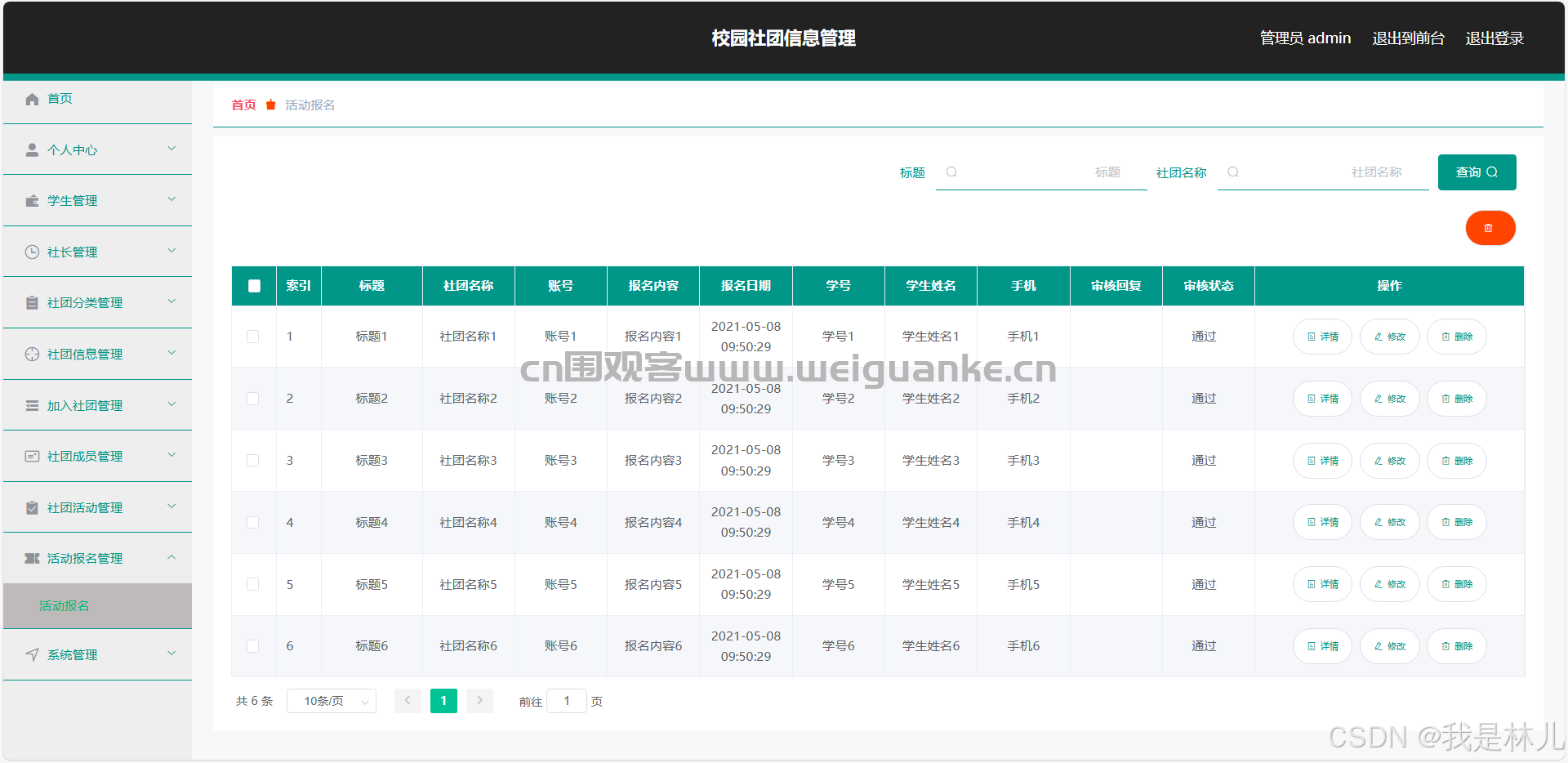Click the search icon in 标题 field
The height and width of the screenshot is (763, 1568).
[x=951, y=172]
